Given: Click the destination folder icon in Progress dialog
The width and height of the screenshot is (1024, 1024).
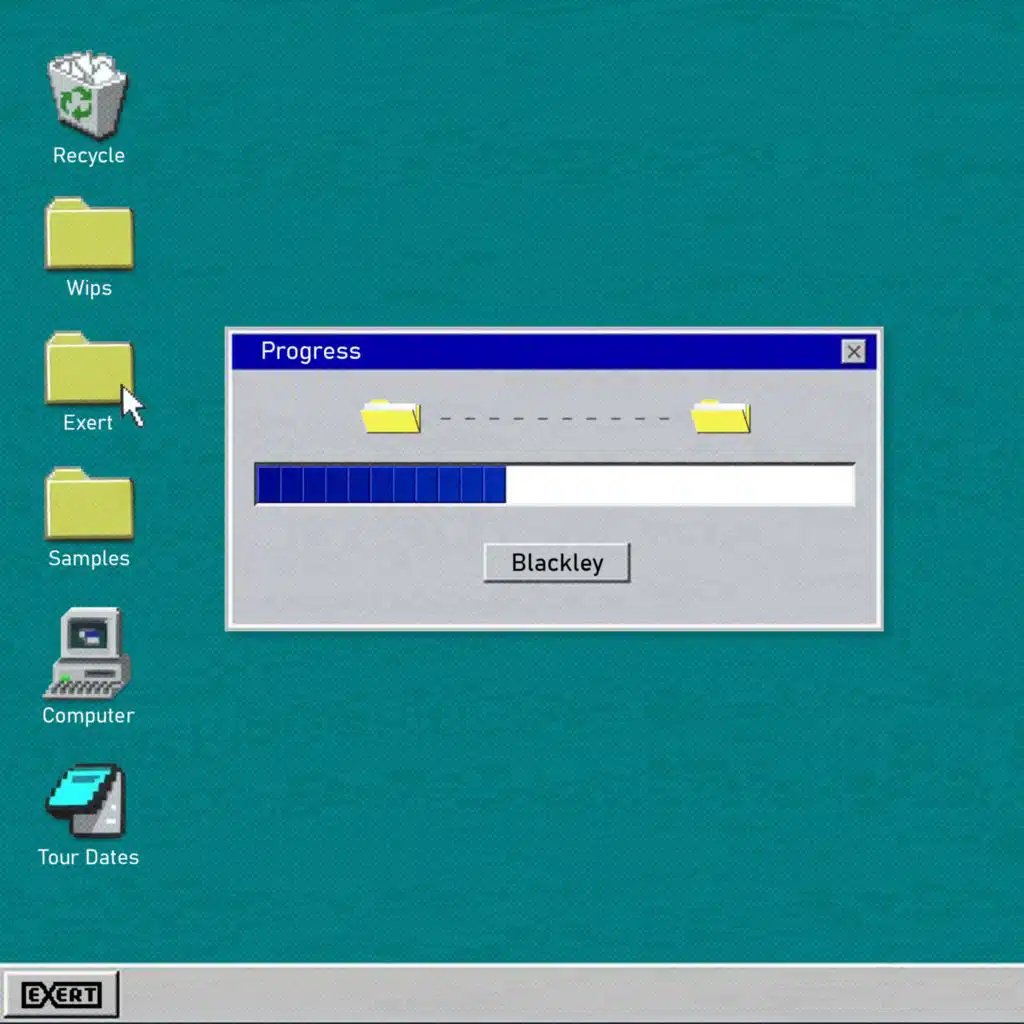Looking at the screenshot, I should 721,416.
